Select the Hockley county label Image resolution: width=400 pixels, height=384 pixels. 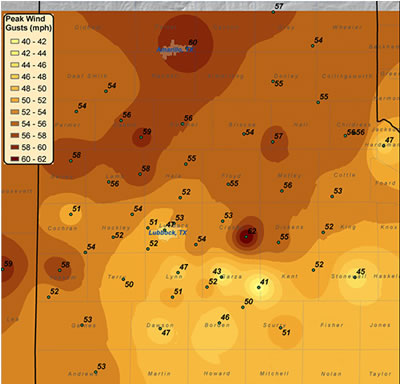(x=116, y=228)
